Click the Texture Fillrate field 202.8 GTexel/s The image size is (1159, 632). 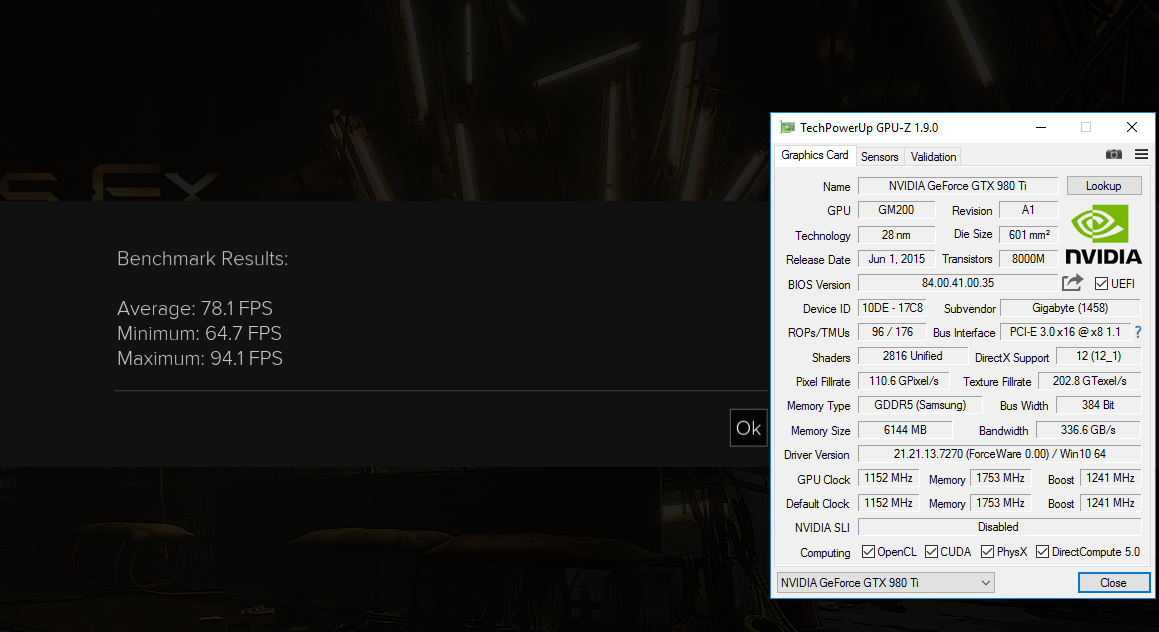click(x=1090, y=381)
